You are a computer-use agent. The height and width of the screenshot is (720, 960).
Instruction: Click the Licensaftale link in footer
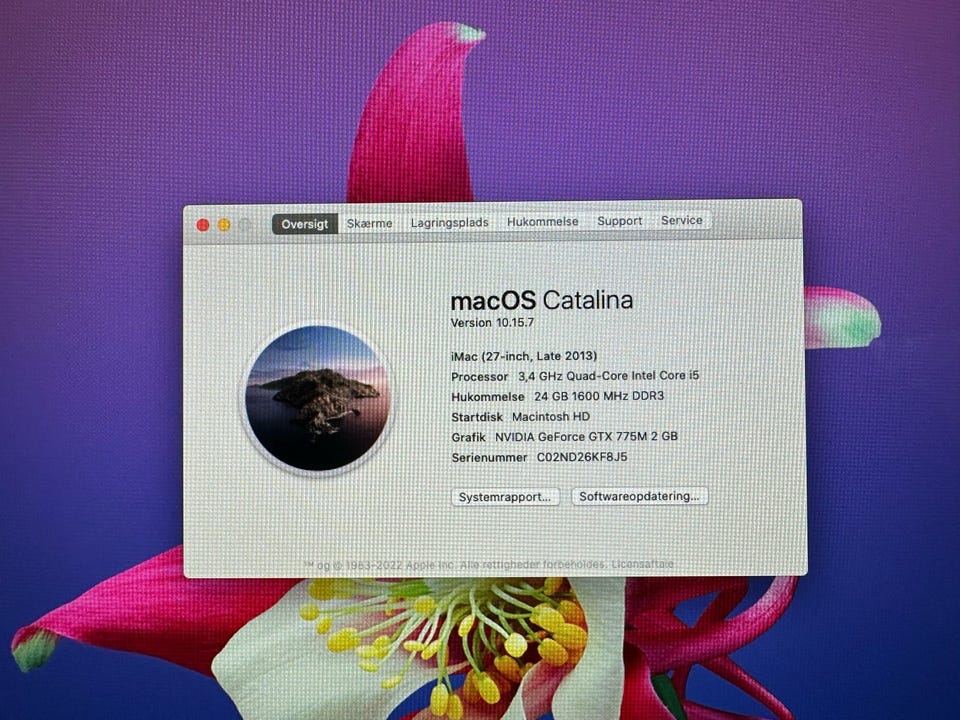[643, 564]
